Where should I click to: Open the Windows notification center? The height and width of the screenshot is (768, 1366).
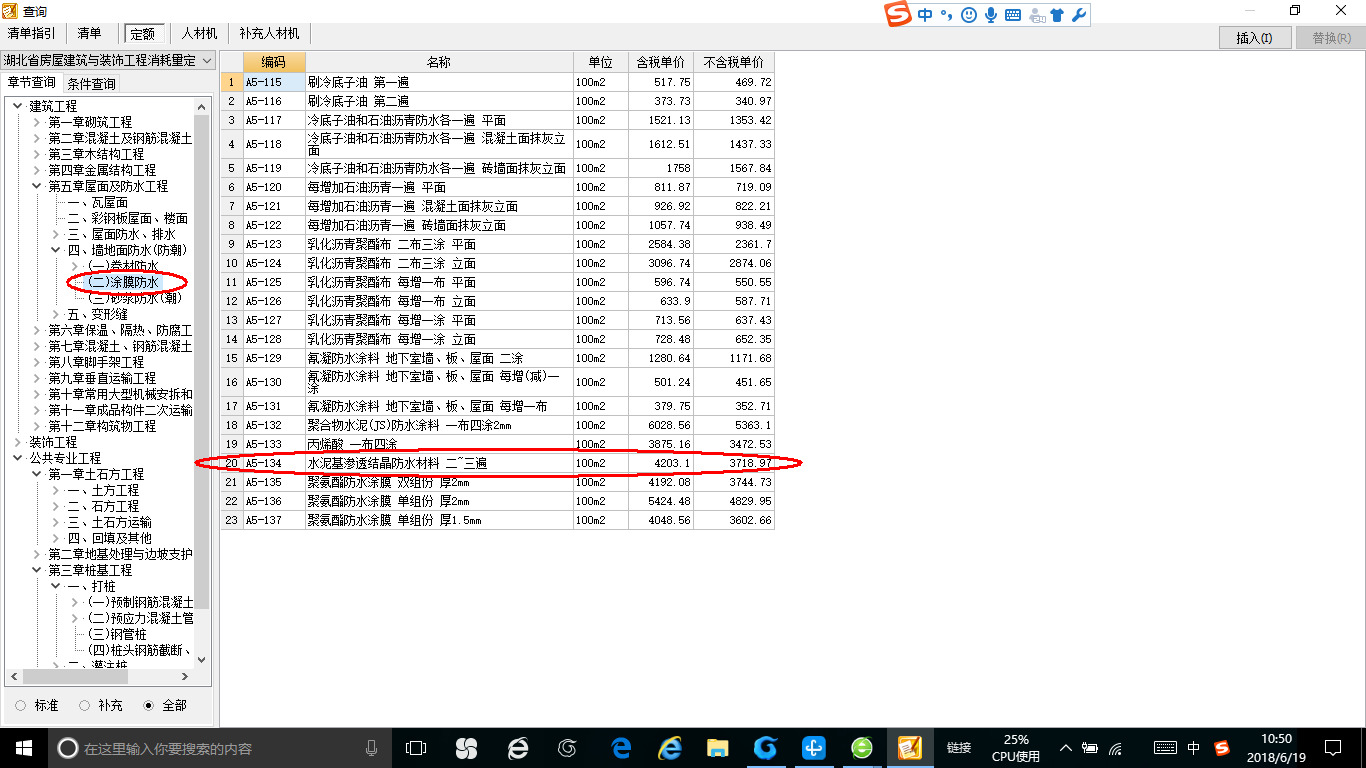click(1332, 747)
